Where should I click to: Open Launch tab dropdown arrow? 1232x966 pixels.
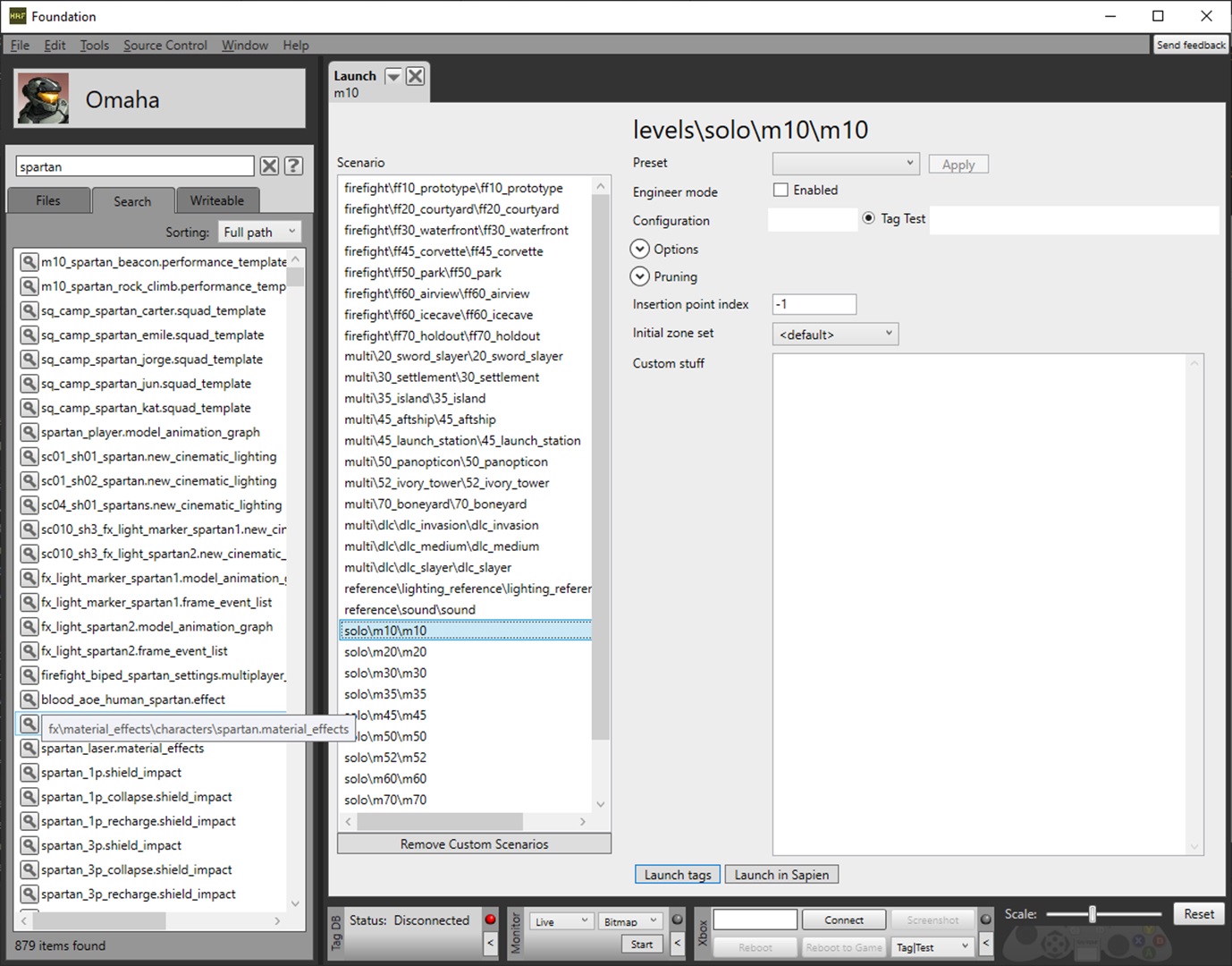pyautogui.click(x=393, y=76)
